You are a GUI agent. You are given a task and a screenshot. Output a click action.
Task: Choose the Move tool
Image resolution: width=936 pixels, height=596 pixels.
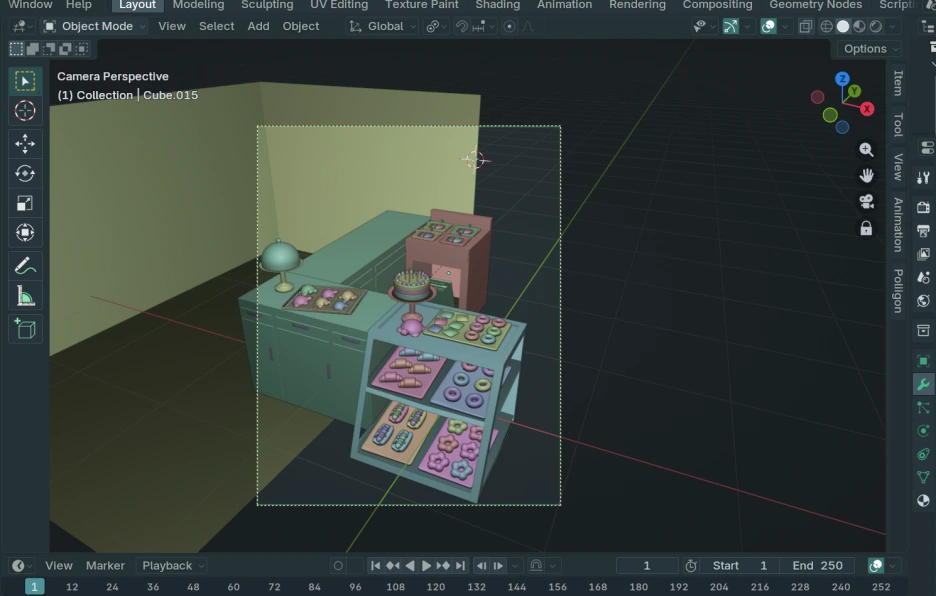pos(24,144)
